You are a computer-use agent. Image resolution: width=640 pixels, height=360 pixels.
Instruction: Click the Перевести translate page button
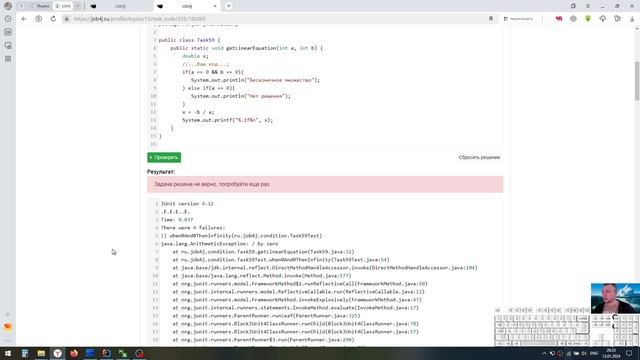pos(518,19)
